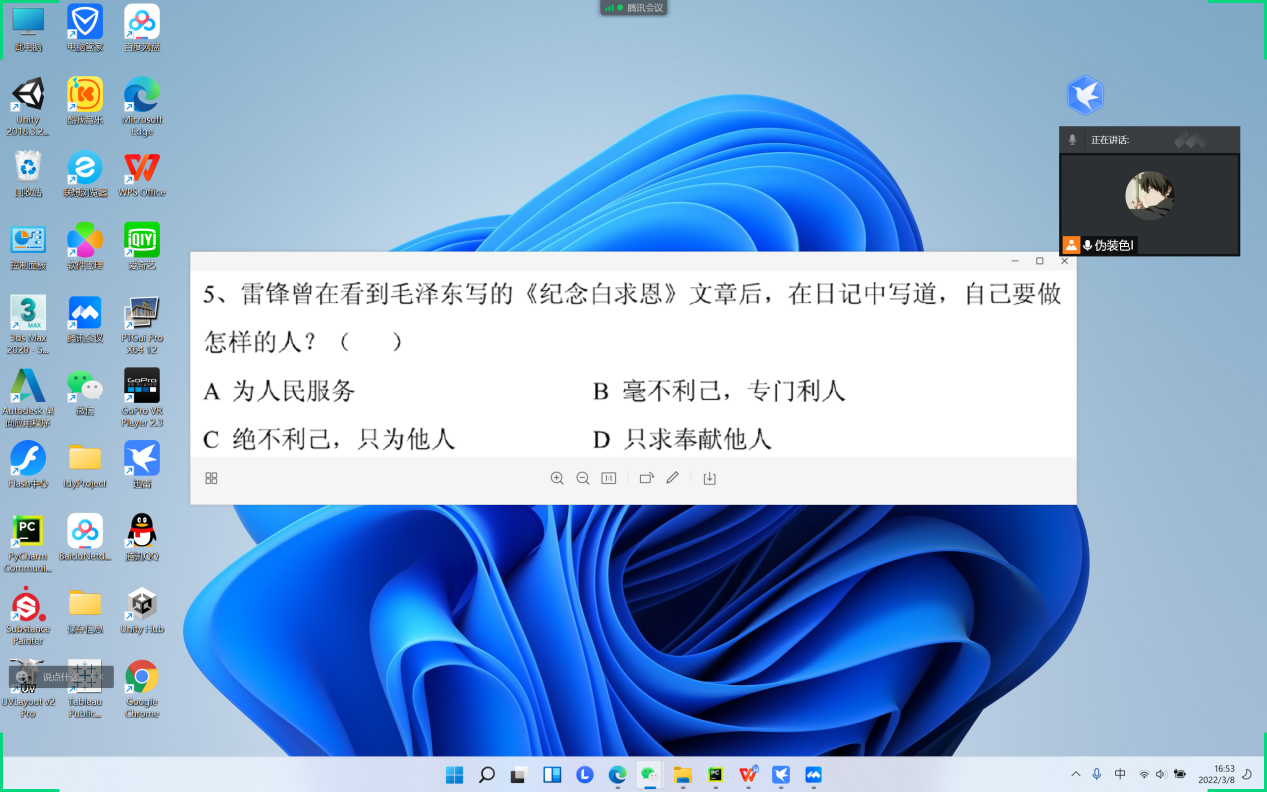Viewport: 1267px width, 792px height.
Task: Open Unity Hub desktop shortcut
Action: [141, 610]
